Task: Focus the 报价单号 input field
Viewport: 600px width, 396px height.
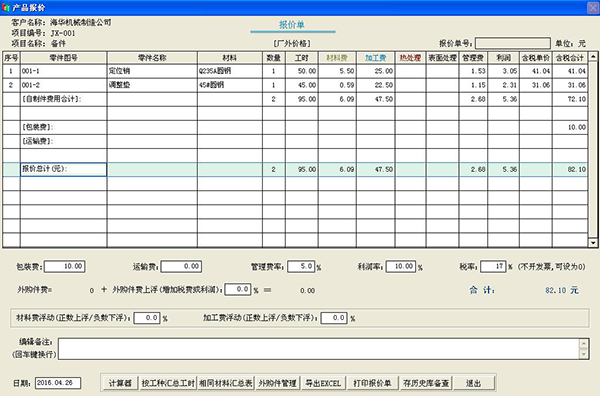Action: pos(513,43)
